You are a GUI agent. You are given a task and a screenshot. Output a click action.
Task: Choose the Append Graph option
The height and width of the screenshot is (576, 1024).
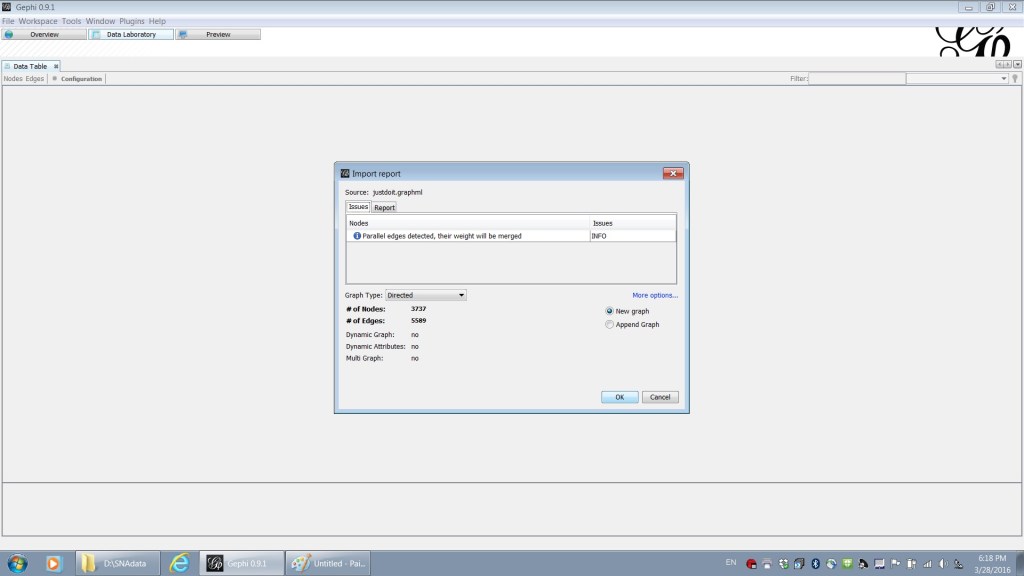(x=610, y=324)
